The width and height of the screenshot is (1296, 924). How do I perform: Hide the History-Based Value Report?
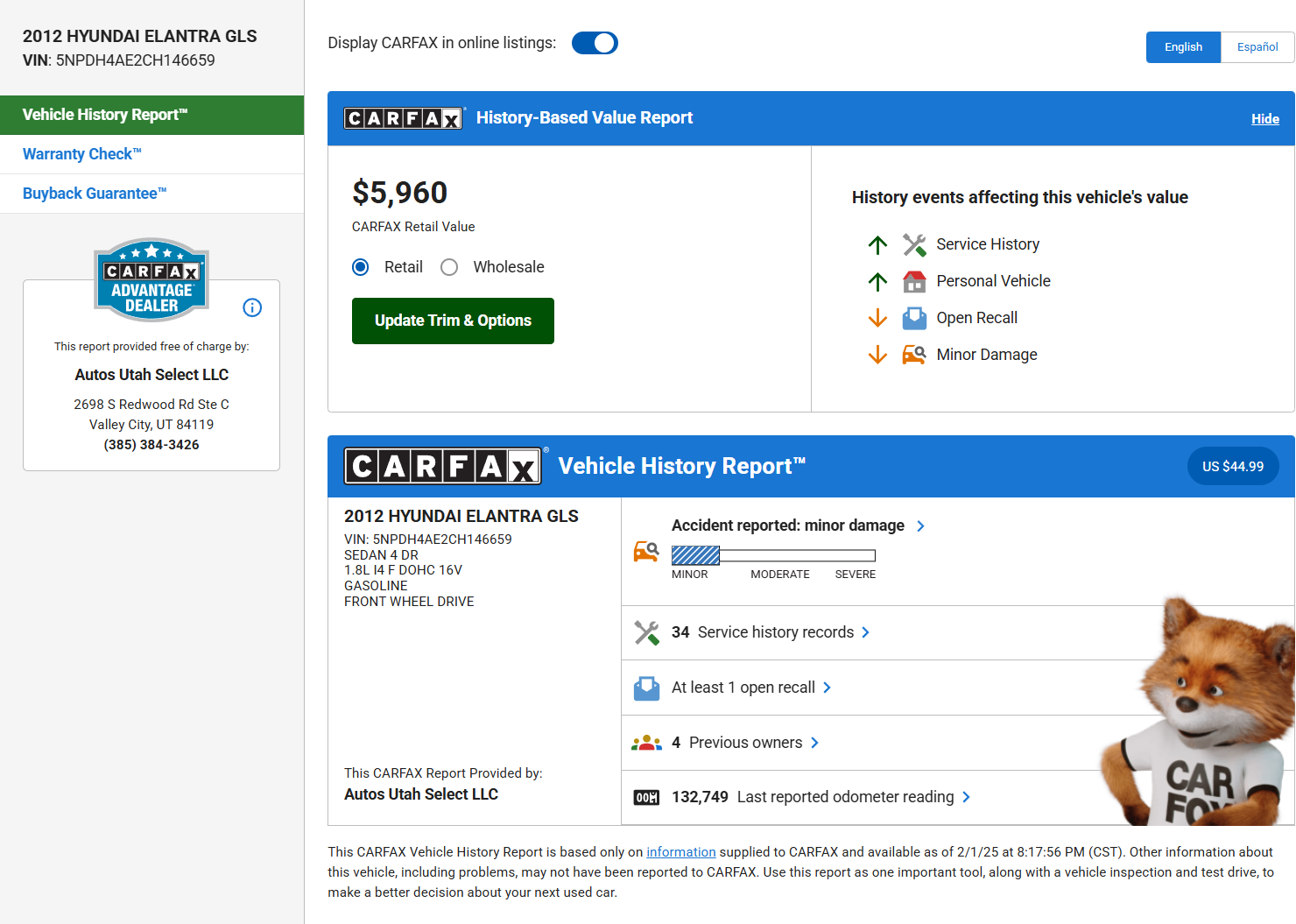coord(1264,119)
